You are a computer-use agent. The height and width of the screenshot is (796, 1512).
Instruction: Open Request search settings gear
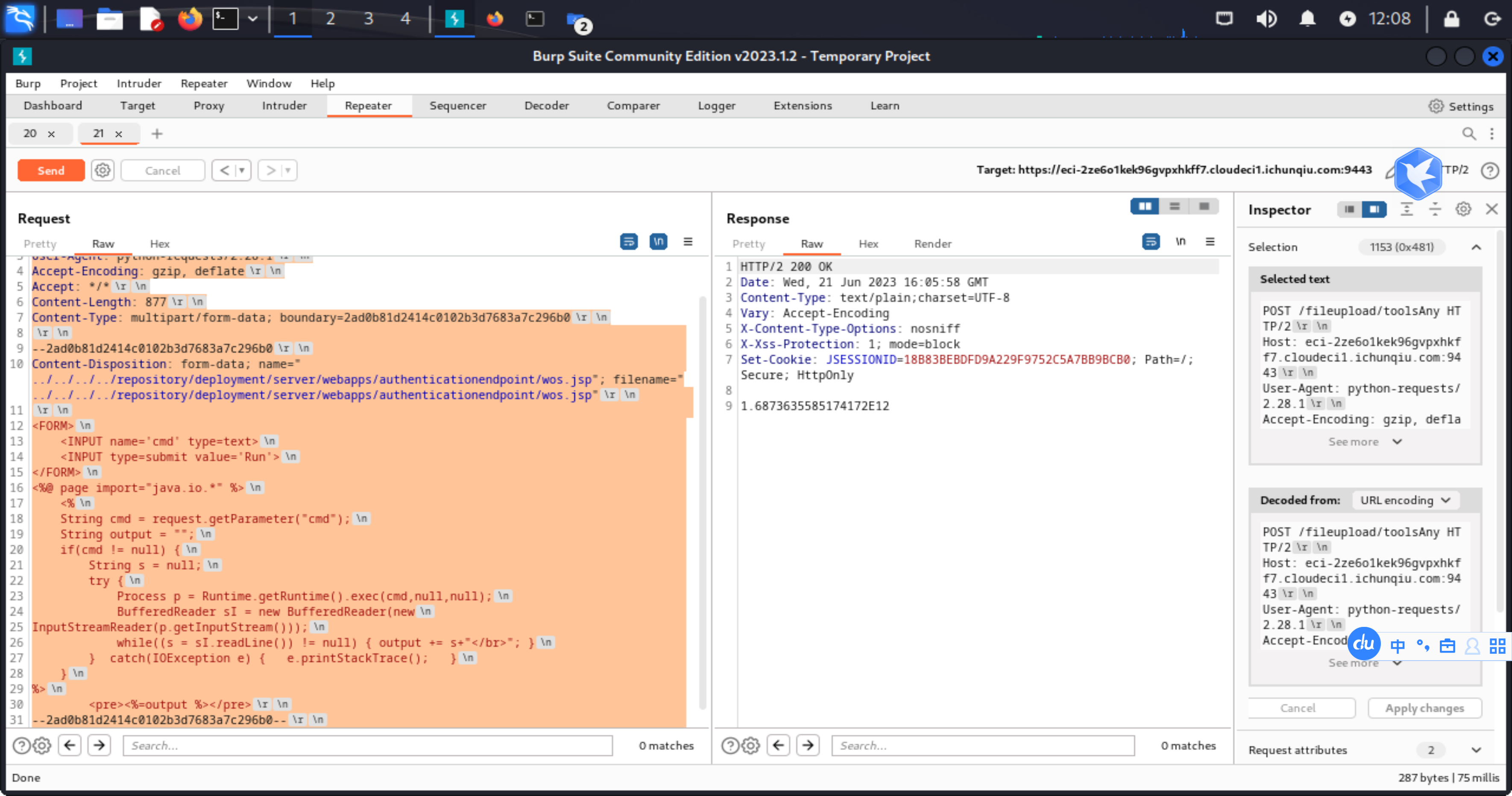click(42, 746)
